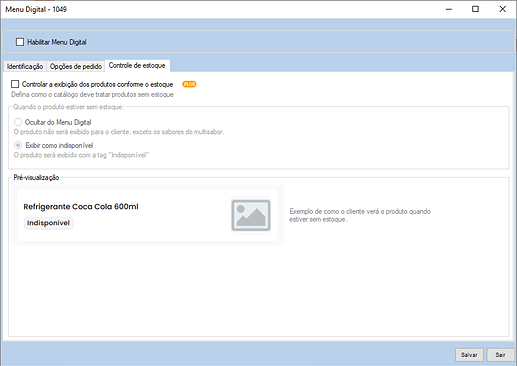517x366 pixels.
Task: Switch to the Identificação tab
Action: click(25, 66)
